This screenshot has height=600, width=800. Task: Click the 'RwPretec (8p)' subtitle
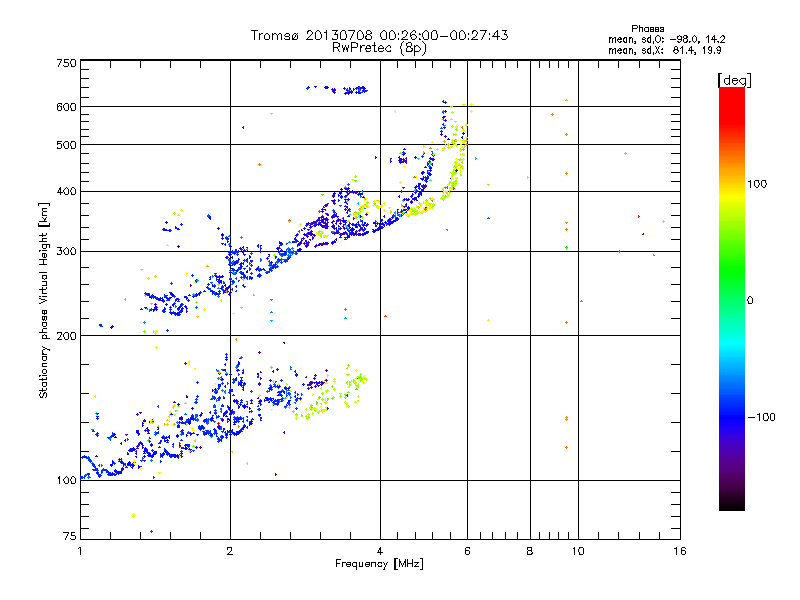(x=379, y=48)
